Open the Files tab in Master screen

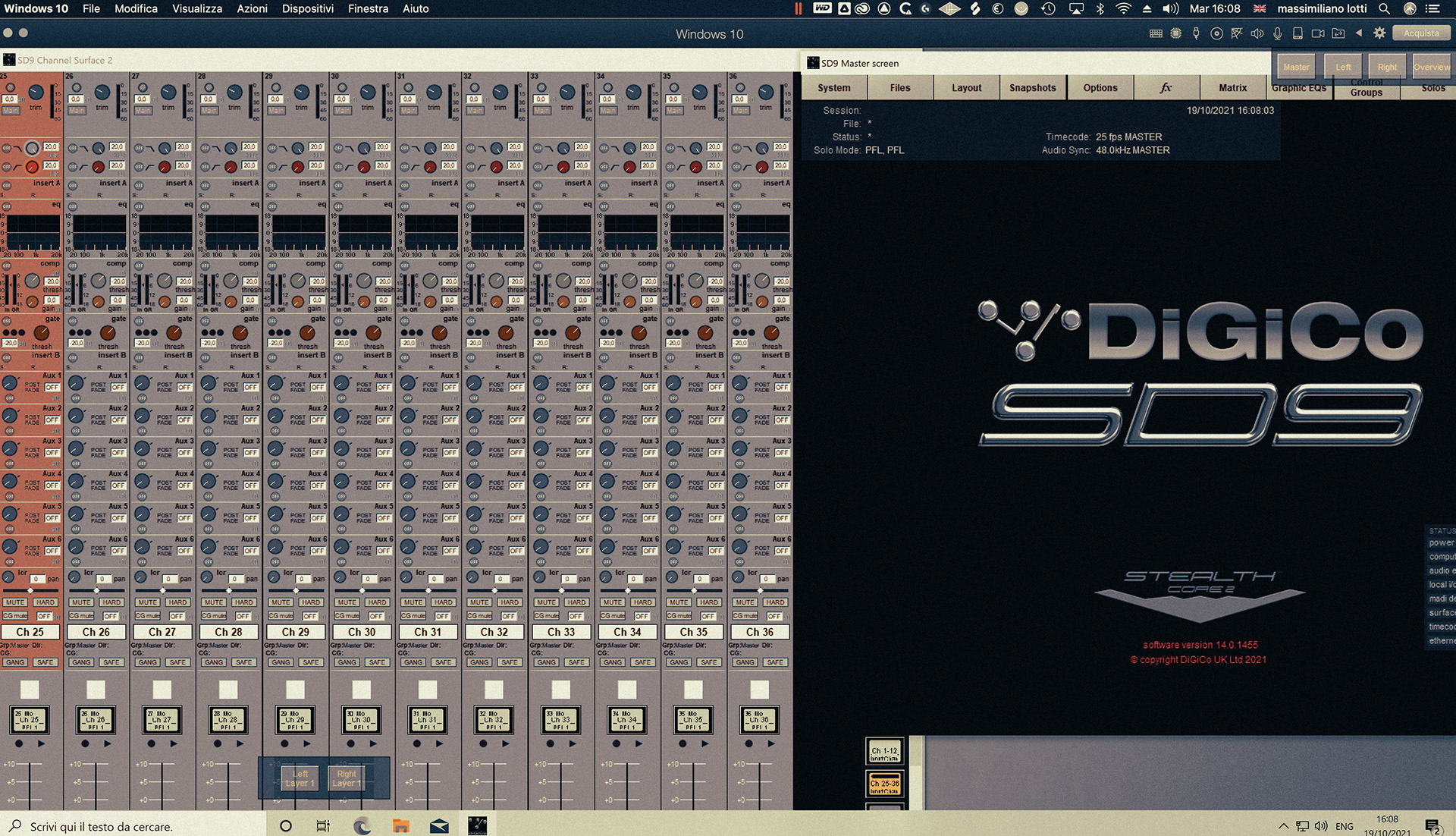(x=900, y=88)
